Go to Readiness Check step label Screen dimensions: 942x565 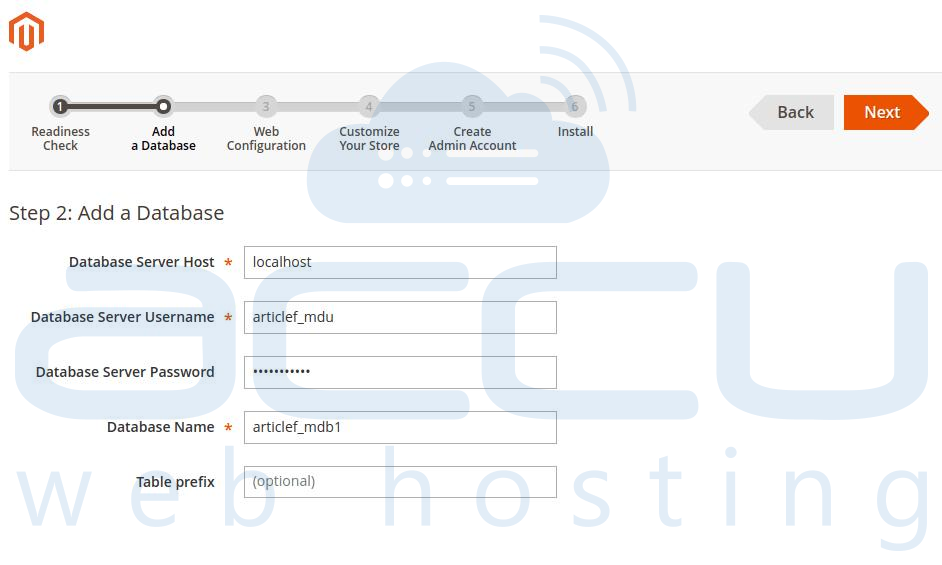(60, 138)
